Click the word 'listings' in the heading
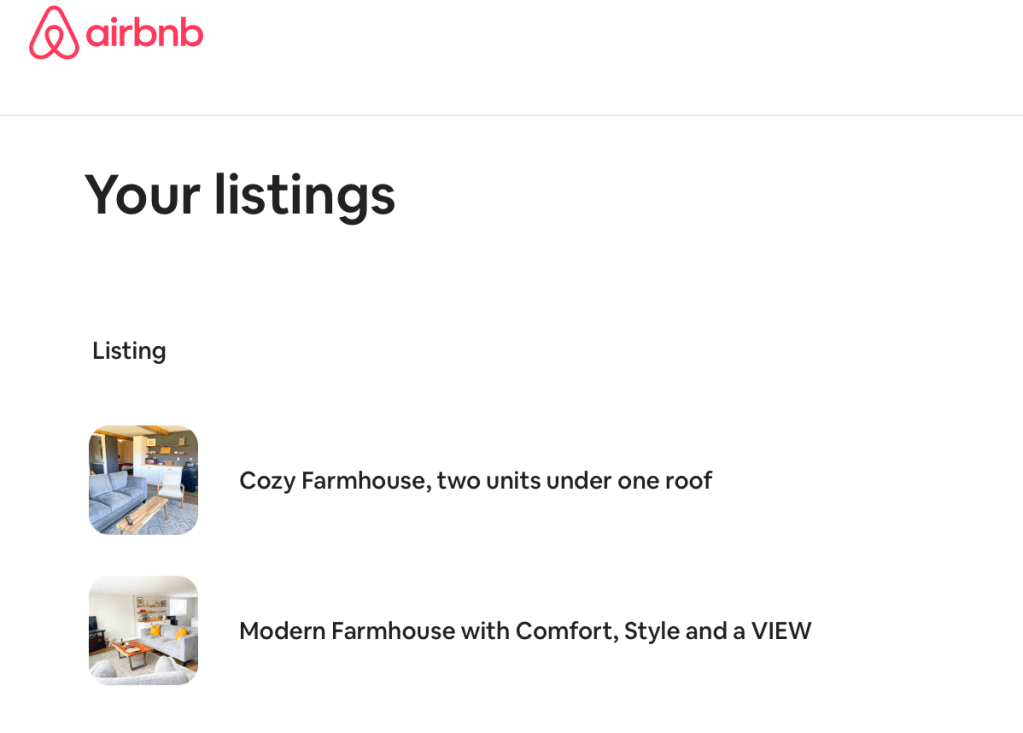 [x=304, y=195]
